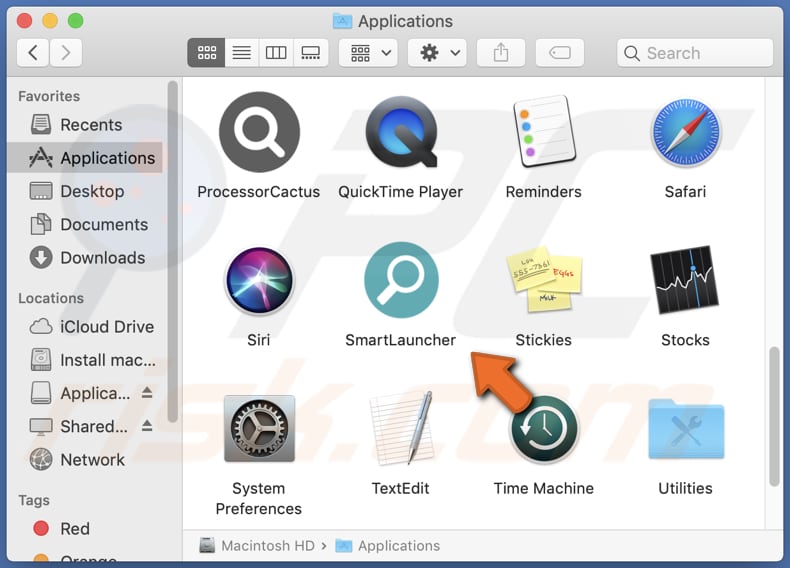Select the SmartLauncher app icon
Image resolution: width=790 pixels, height=568 pixels.
[401, 280]
